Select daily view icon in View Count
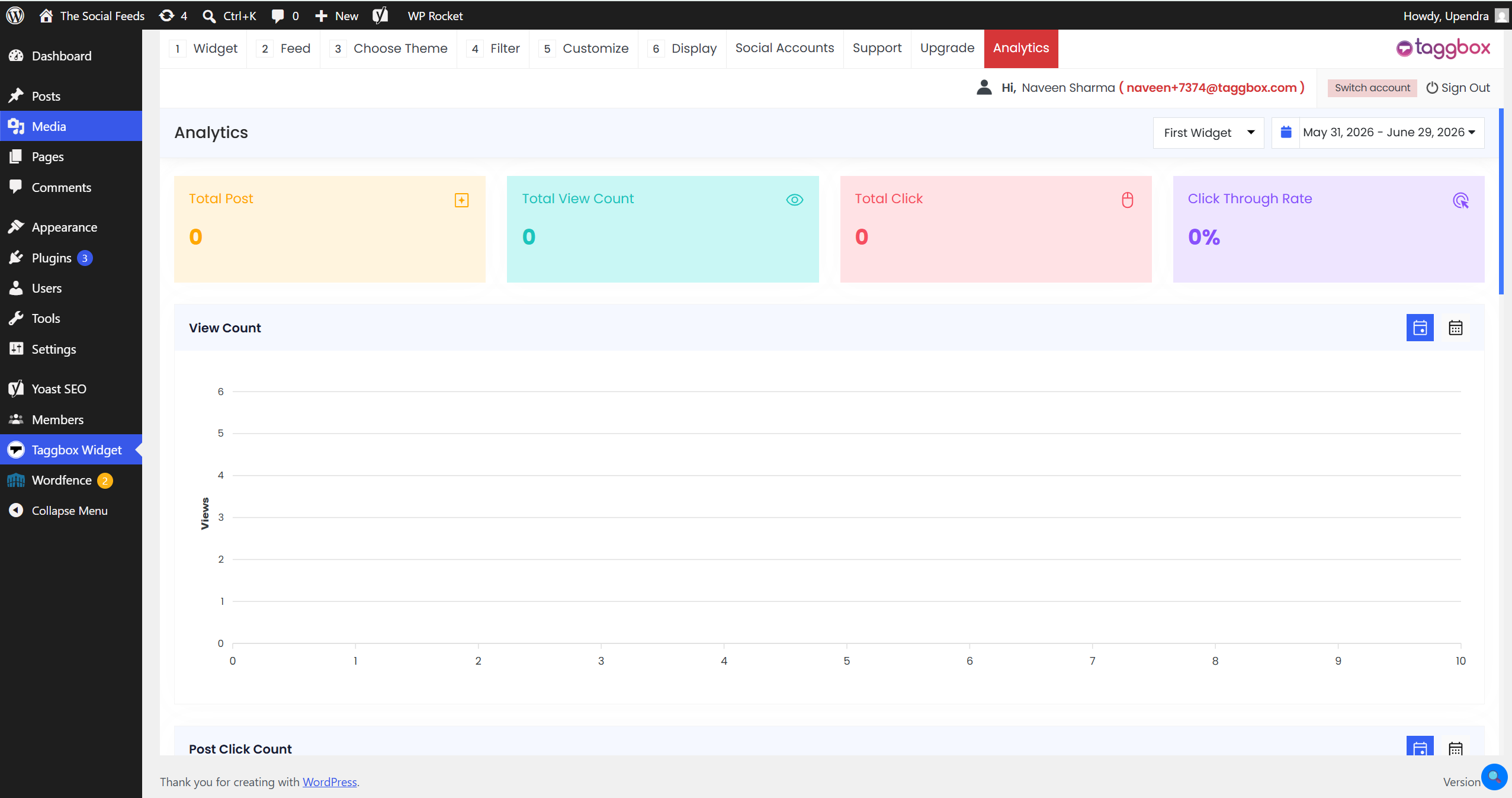The image size is (1512, 798). [x=1420, y=328]
